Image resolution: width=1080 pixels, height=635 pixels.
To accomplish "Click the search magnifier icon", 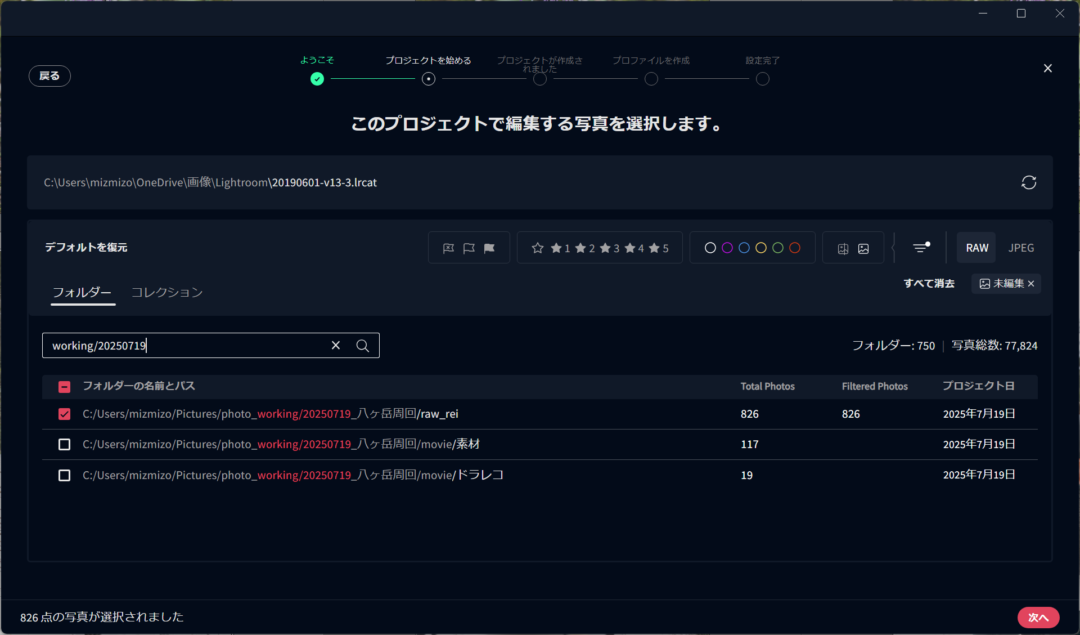I will pyautogui.click(x=363, y=346).
